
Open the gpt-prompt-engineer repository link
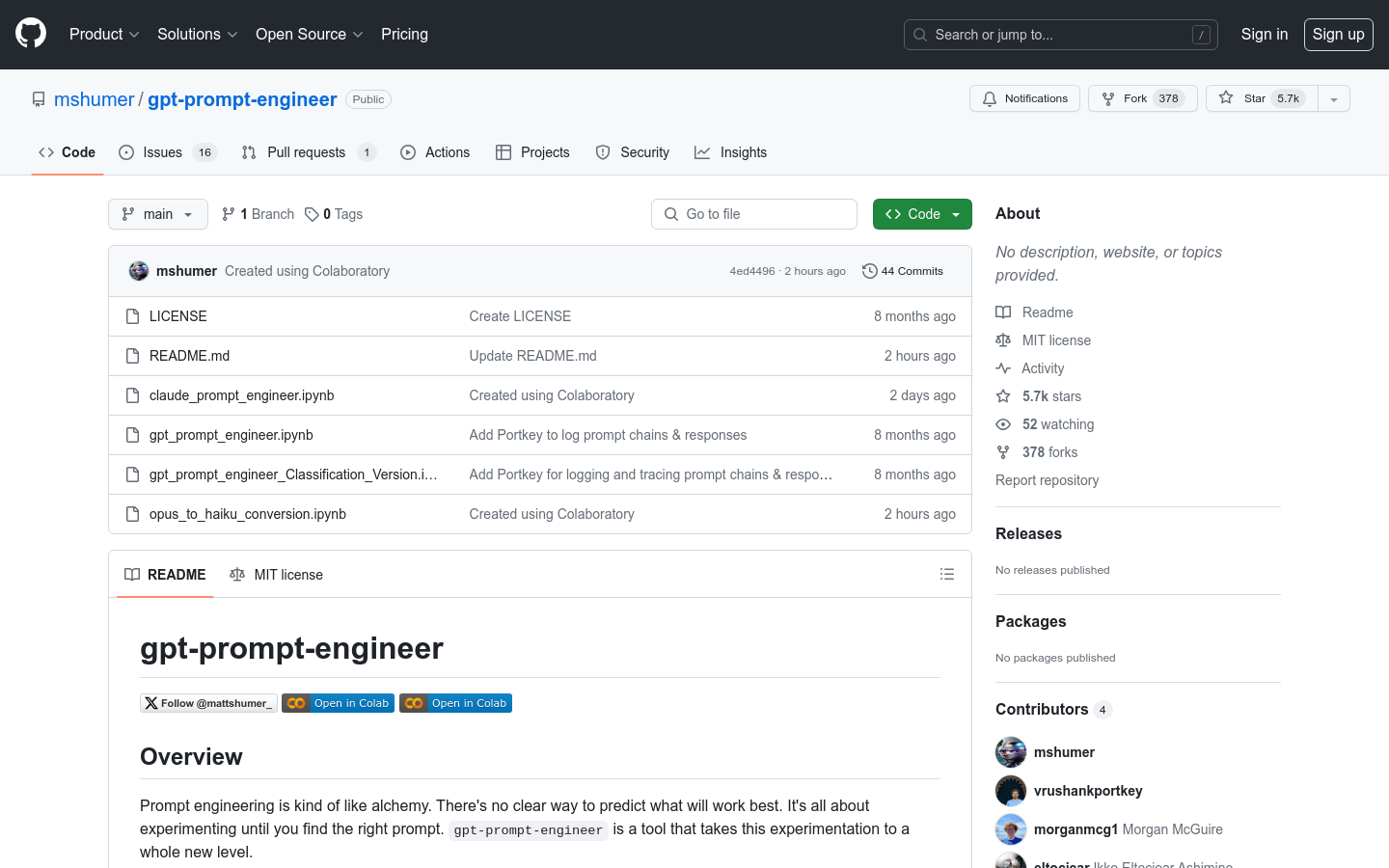(x=242, y=99)
